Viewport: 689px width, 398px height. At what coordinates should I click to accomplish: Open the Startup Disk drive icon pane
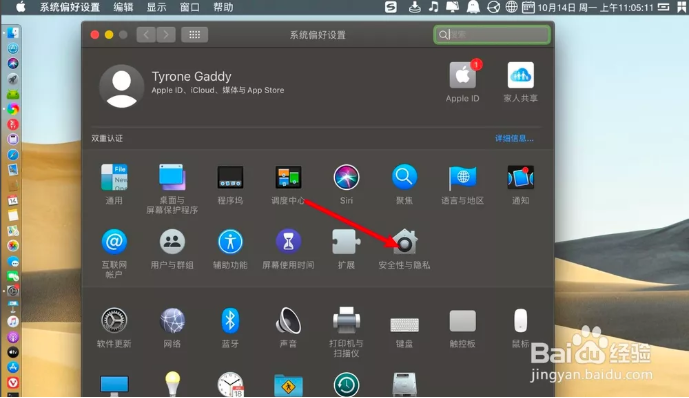pos(404,385)
